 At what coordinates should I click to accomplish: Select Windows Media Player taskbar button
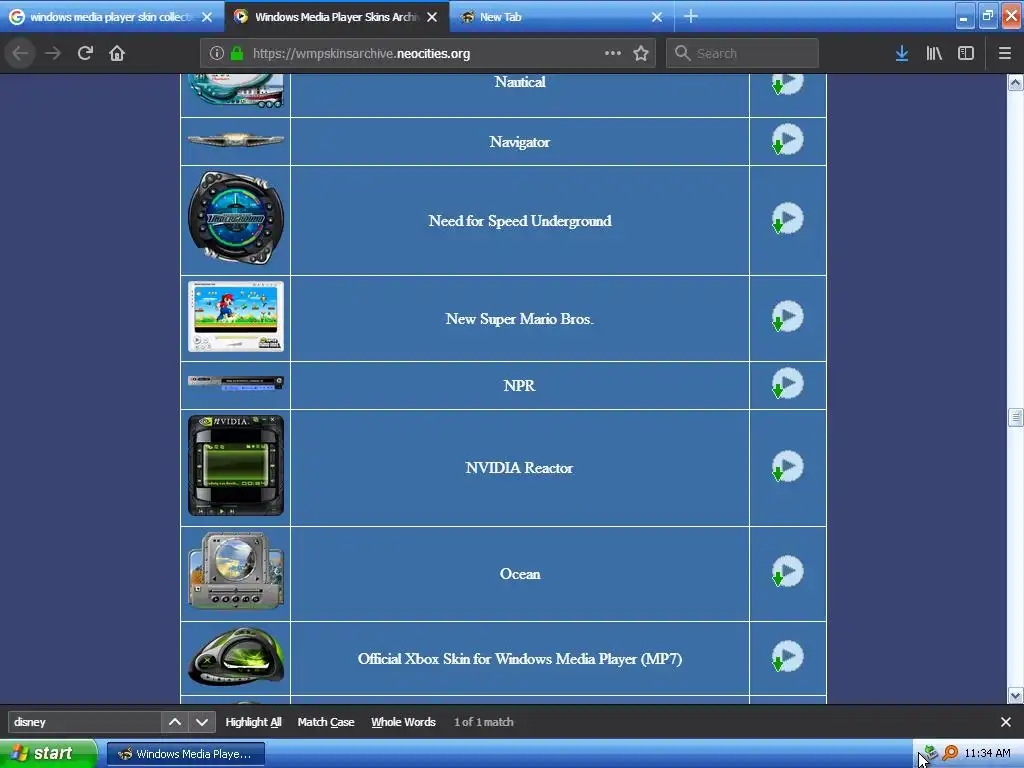[x=185, y=754]
